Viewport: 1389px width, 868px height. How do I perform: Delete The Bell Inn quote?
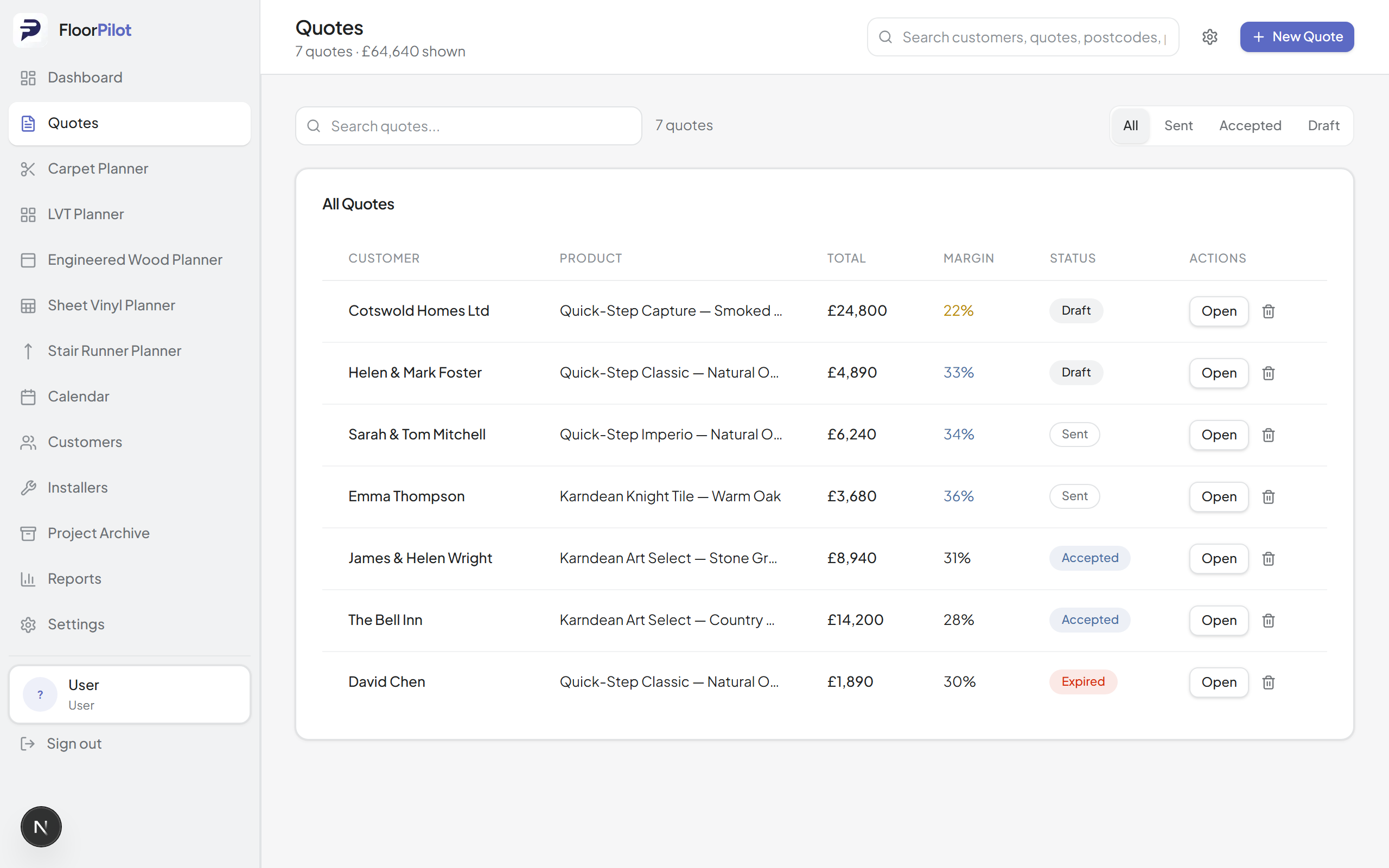(1269, 621)
